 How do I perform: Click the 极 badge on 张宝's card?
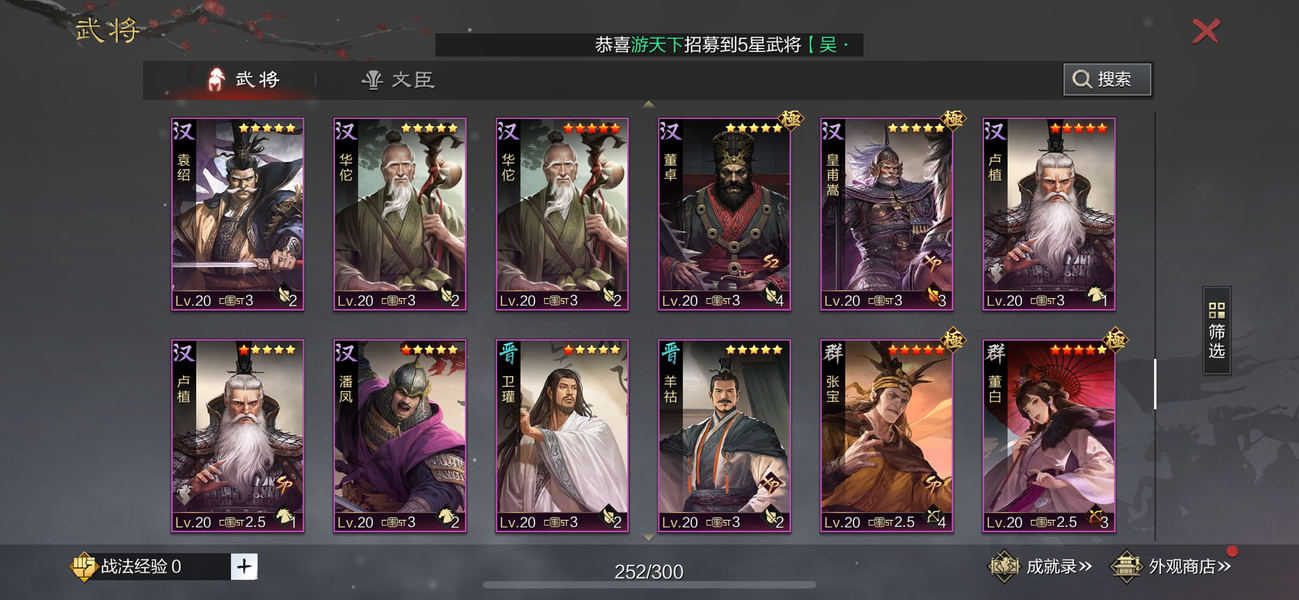[953, 341]
